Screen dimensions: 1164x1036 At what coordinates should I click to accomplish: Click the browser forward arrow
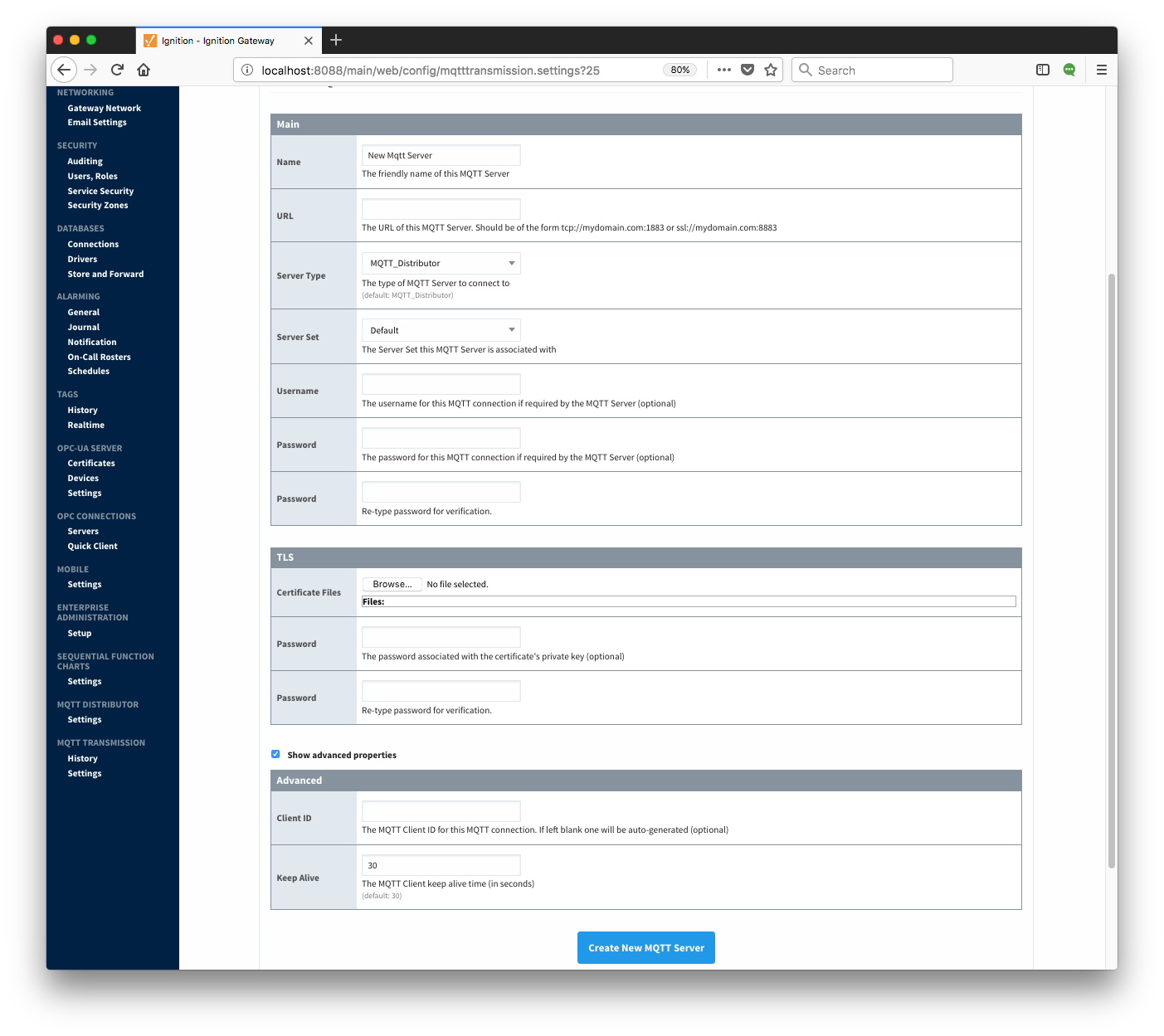tap(91, 70)
